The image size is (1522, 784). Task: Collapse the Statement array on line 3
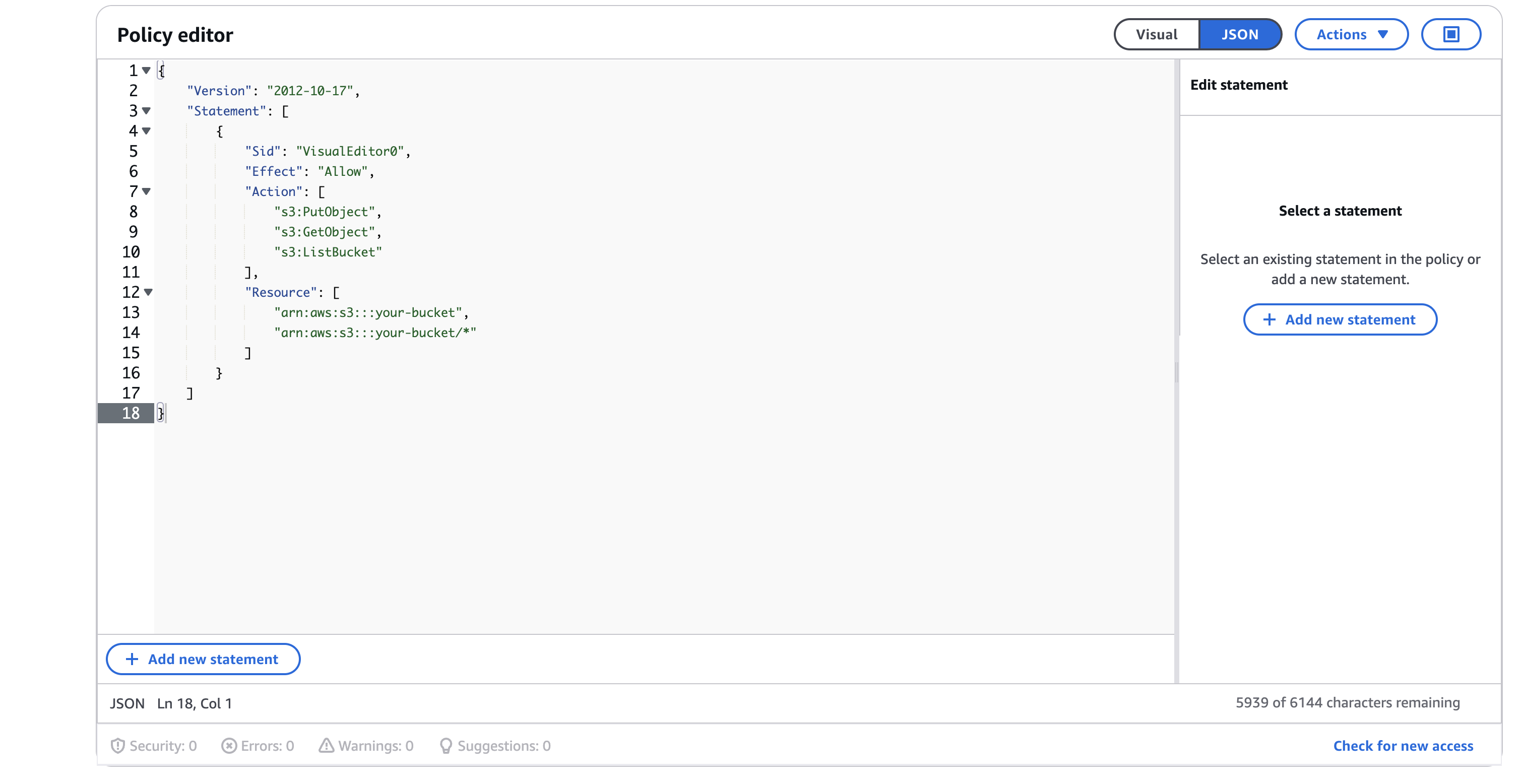pos(147,110)
